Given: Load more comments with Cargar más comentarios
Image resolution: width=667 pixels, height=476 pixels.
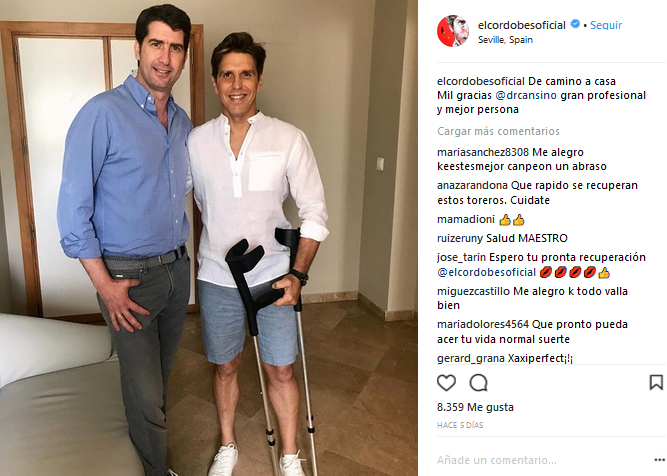Looking at the screenshot, I should (498, 131).
